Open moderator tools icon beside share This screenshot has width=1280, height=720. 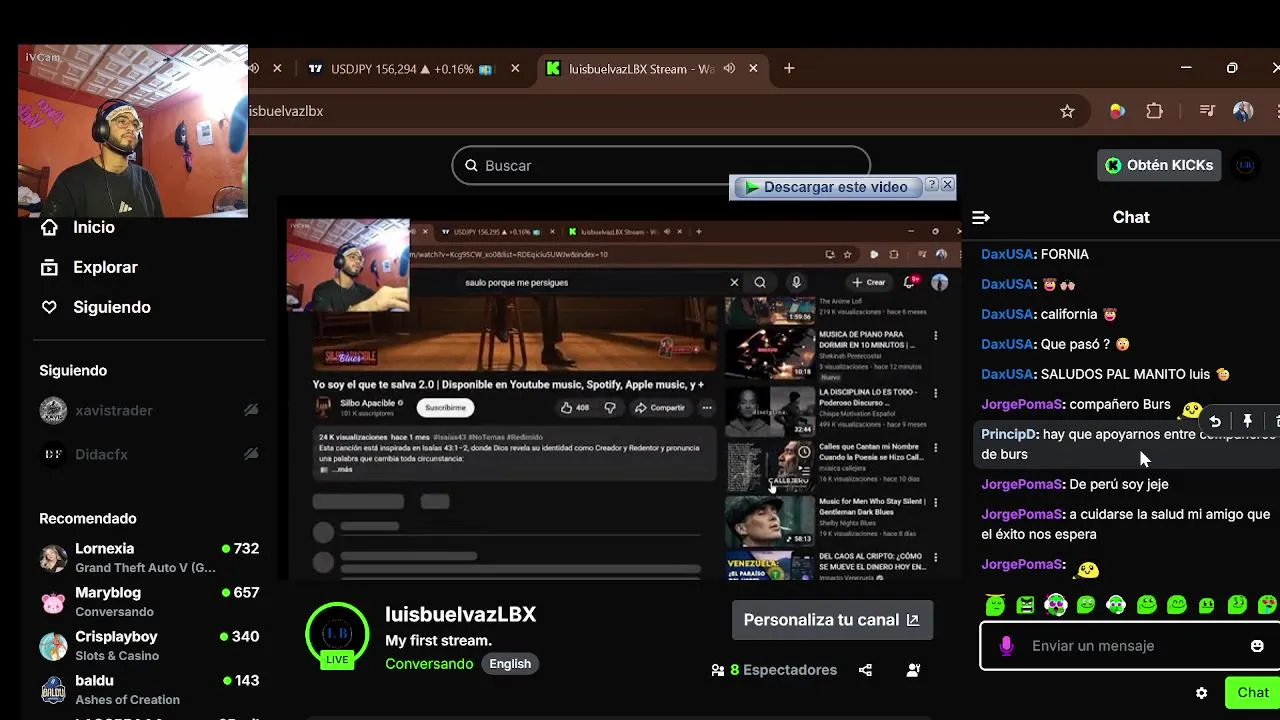(913, 670)
